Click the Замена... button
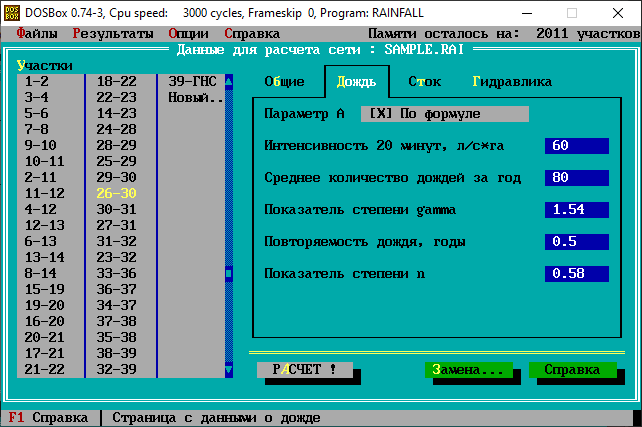Viewport: 642px width, 427px height. tap(468, 370)
